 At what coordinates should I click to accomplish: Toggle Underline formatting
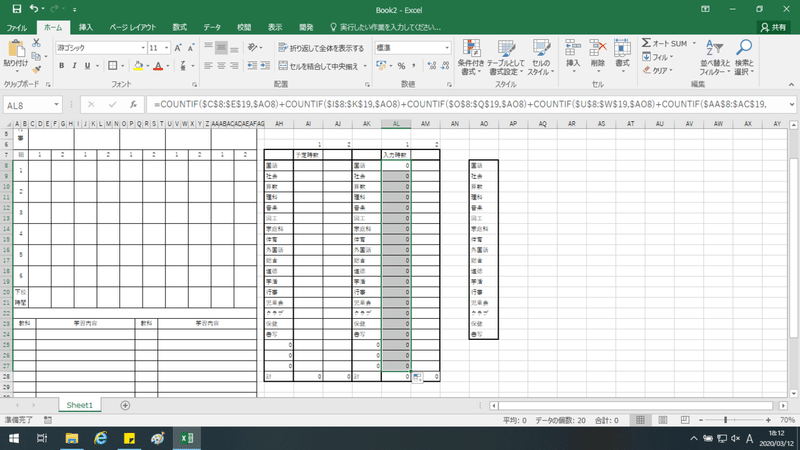87,66
